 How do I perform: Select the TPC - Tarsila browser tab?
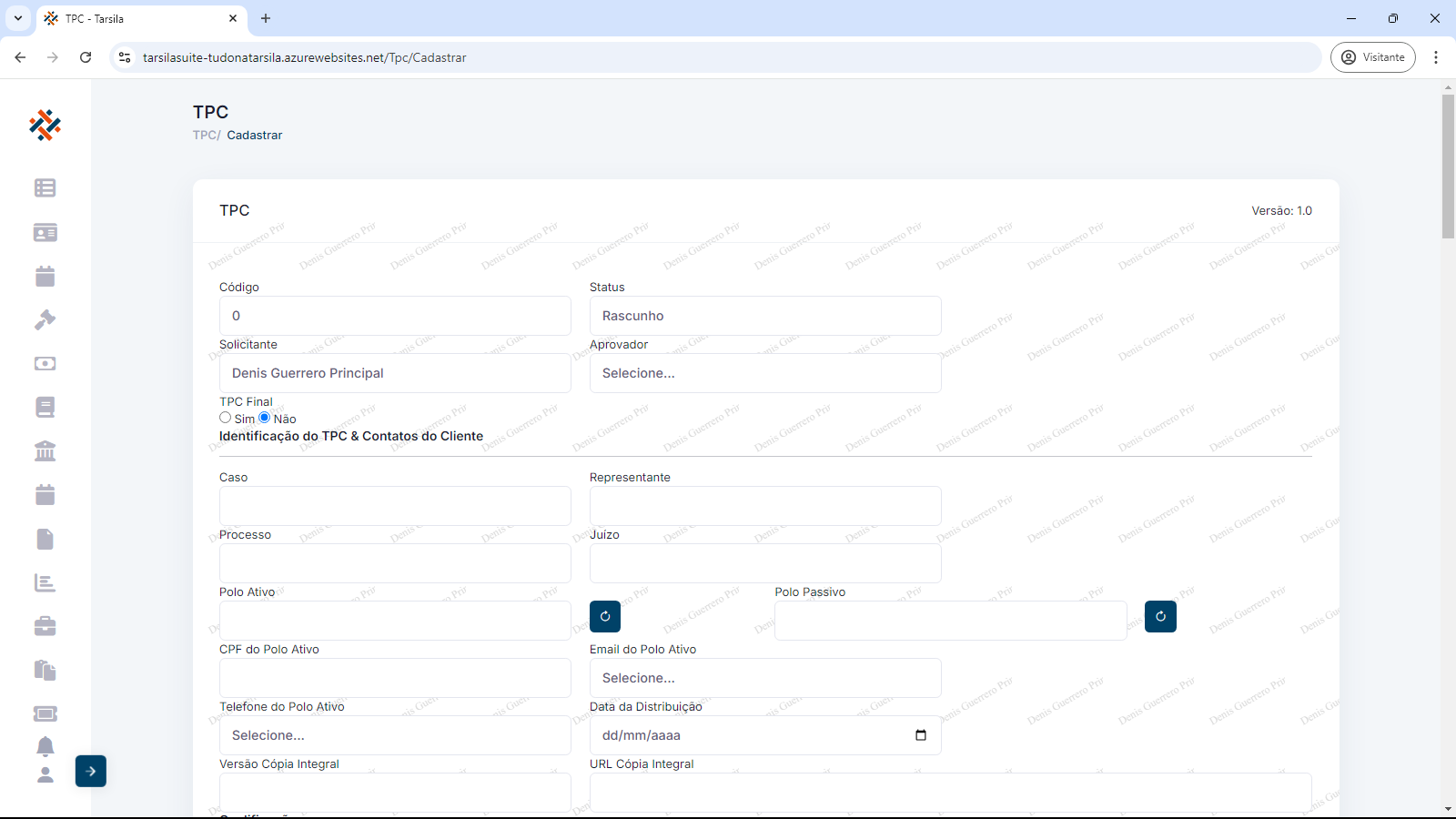click(x=136, y=18)
